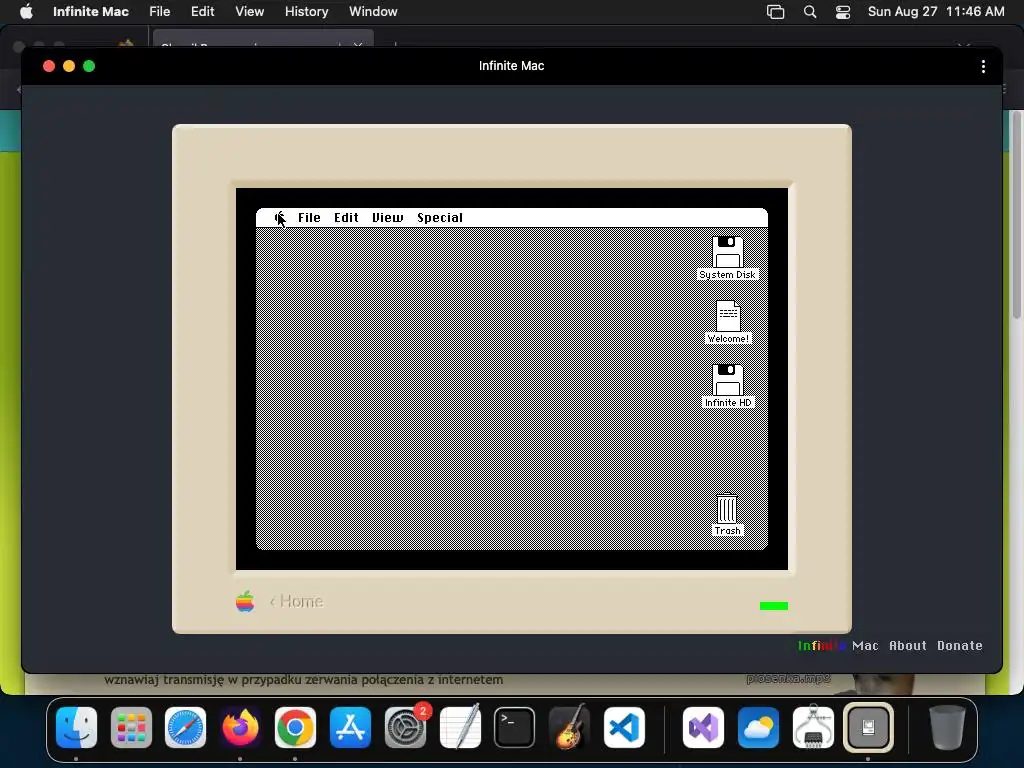Open System Information from the Dock

(x=813, y=727)
